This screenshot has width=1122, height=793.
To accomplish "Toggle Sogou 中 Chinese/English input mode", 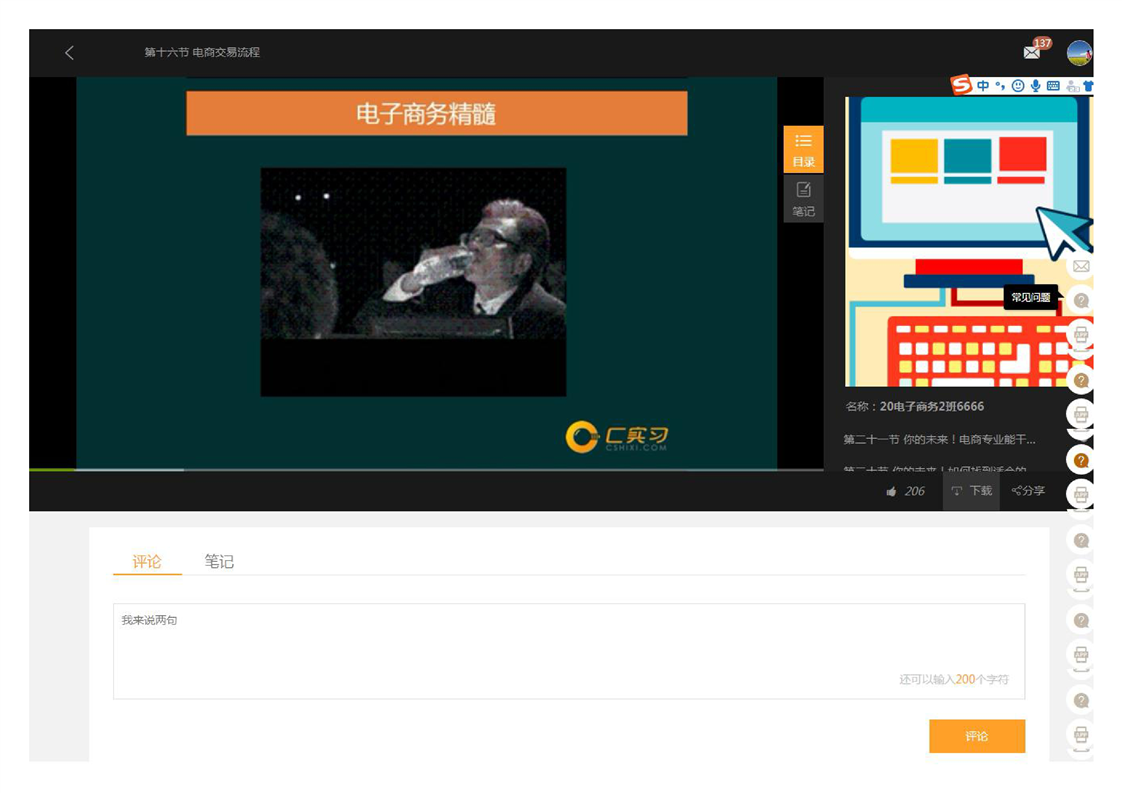I will click(983, 86).
